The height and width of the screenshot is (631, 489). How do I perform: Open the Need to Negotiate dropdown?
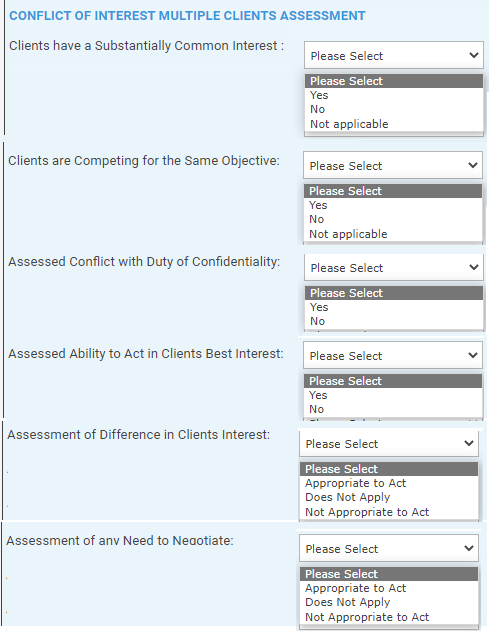point(389,548)
